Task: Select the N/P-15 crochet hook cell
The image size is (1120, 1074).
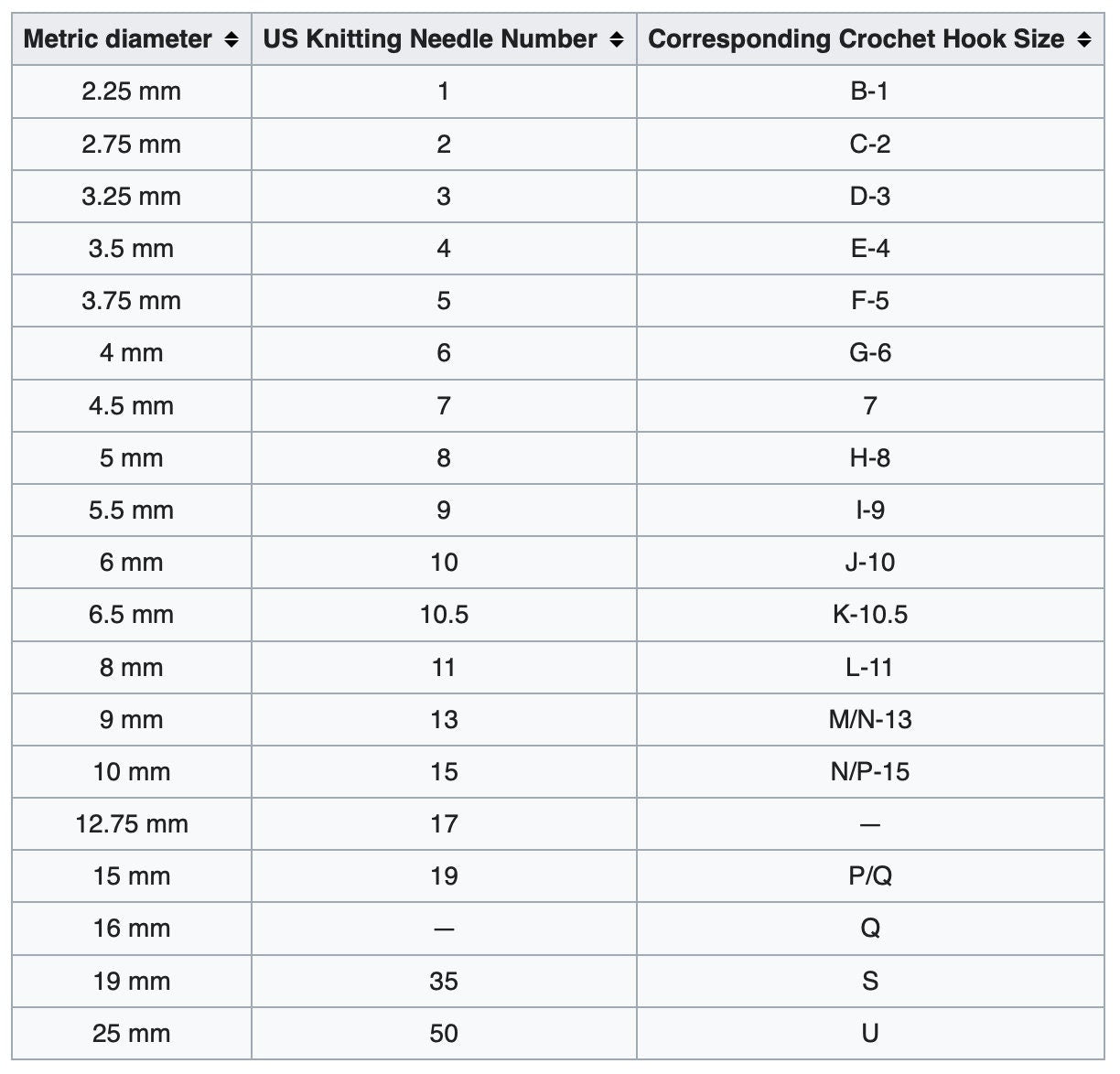Action: point(869,772)
